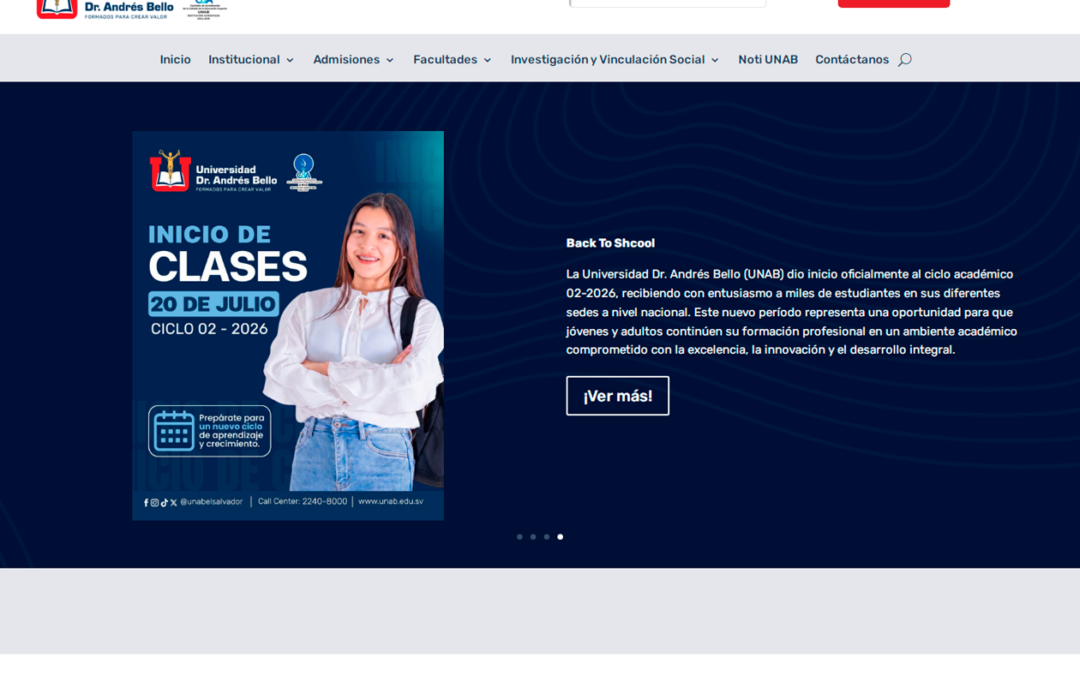The image size is (1080, 675).
Task: Click the Inicio de Clases banner image
Action: [288, 325]
